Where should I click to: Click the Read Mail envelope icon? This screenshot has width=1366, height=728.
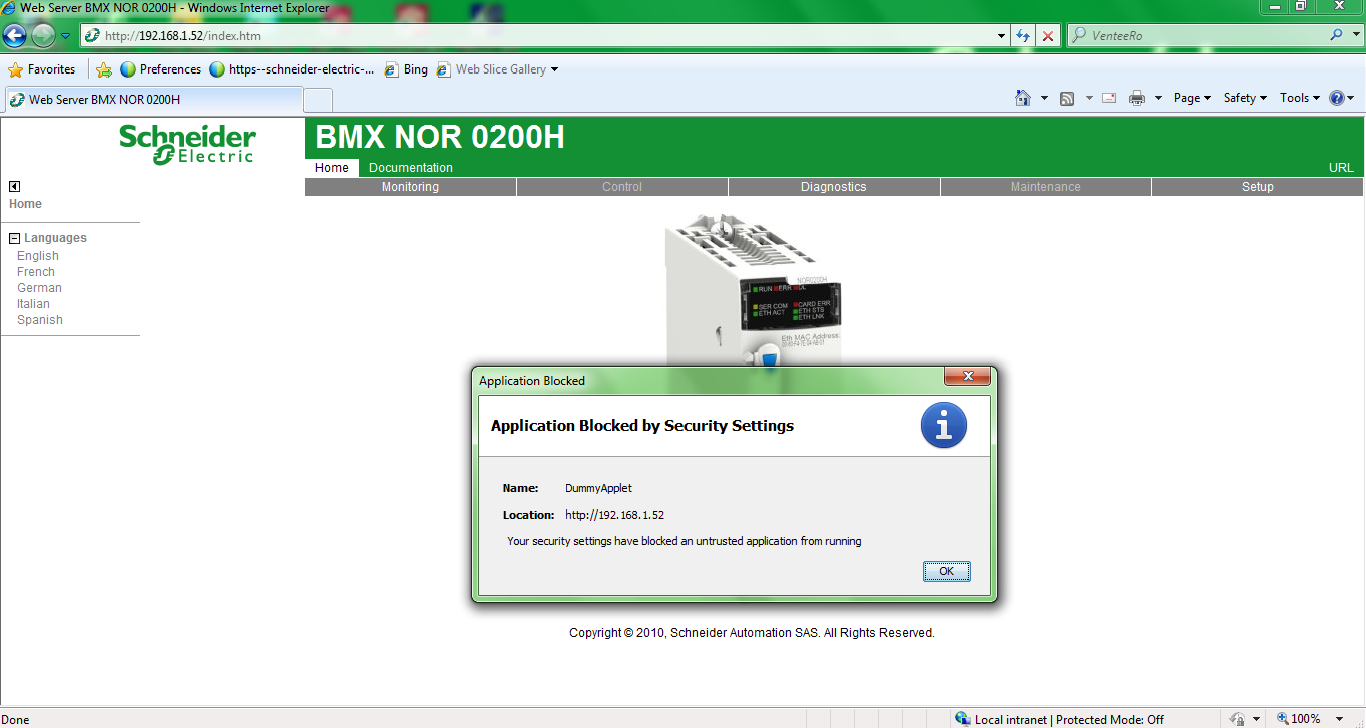[x=1109, y=98]
